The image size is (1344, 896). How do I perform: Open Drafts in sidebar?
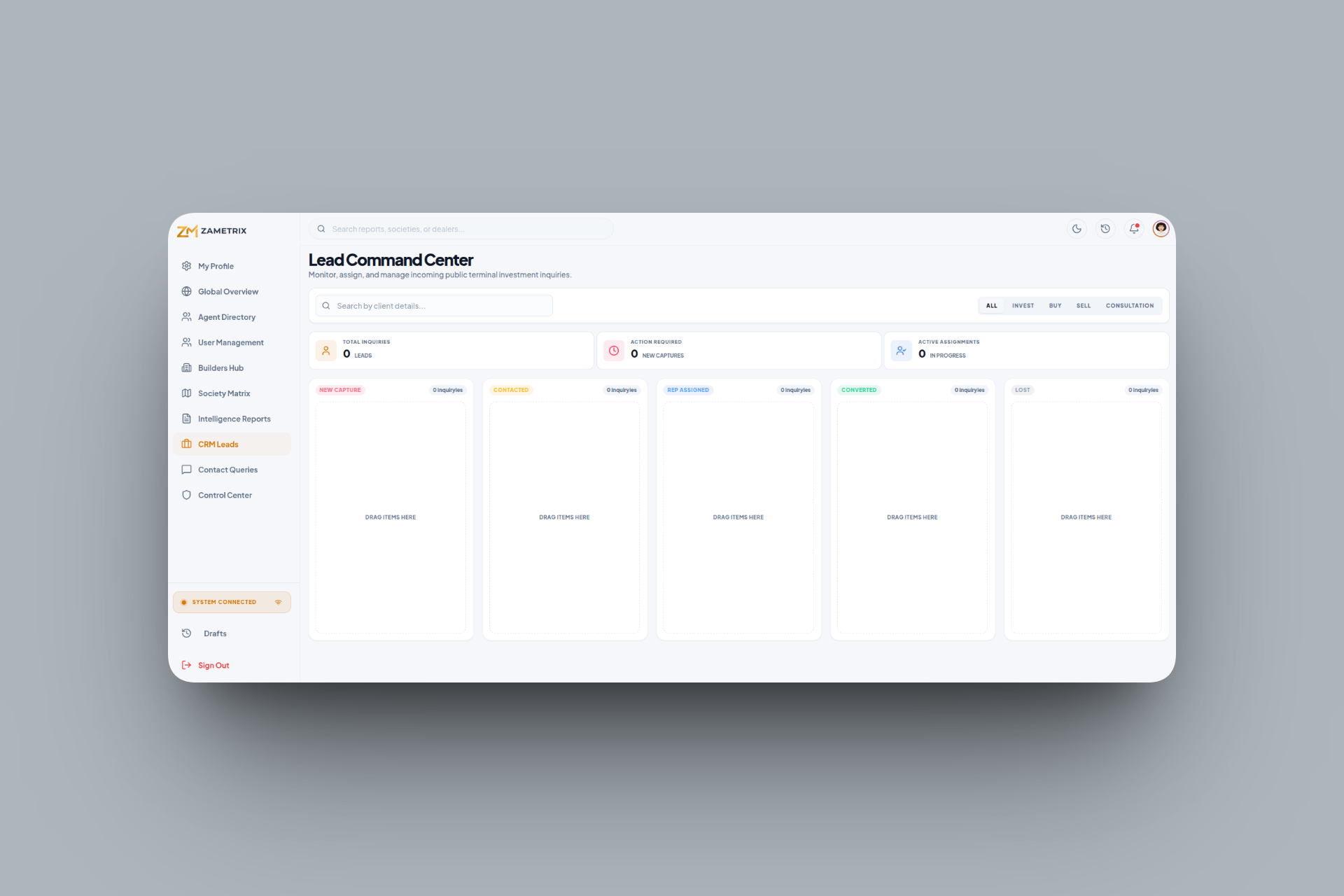click(232, 633)
